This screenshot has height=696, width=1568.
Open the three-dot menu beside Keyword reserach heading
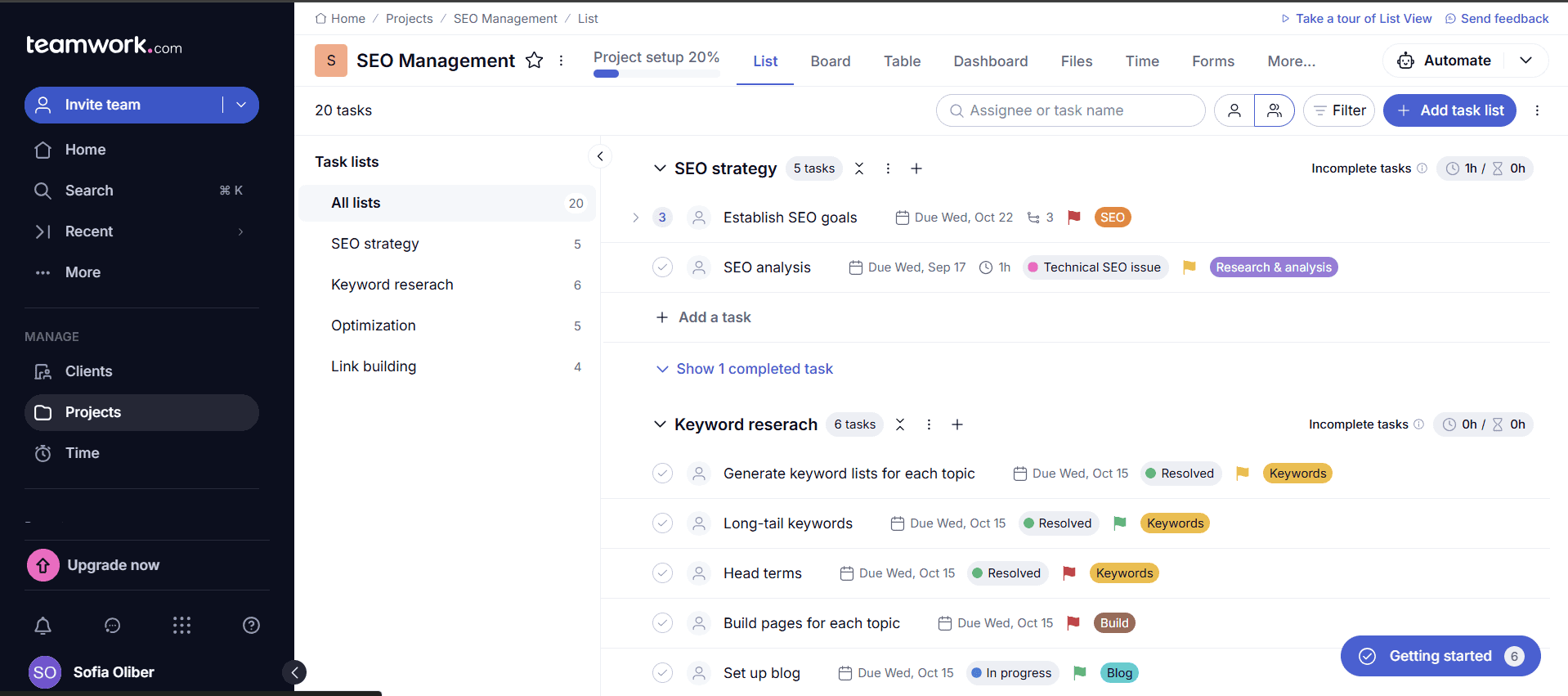929,424
